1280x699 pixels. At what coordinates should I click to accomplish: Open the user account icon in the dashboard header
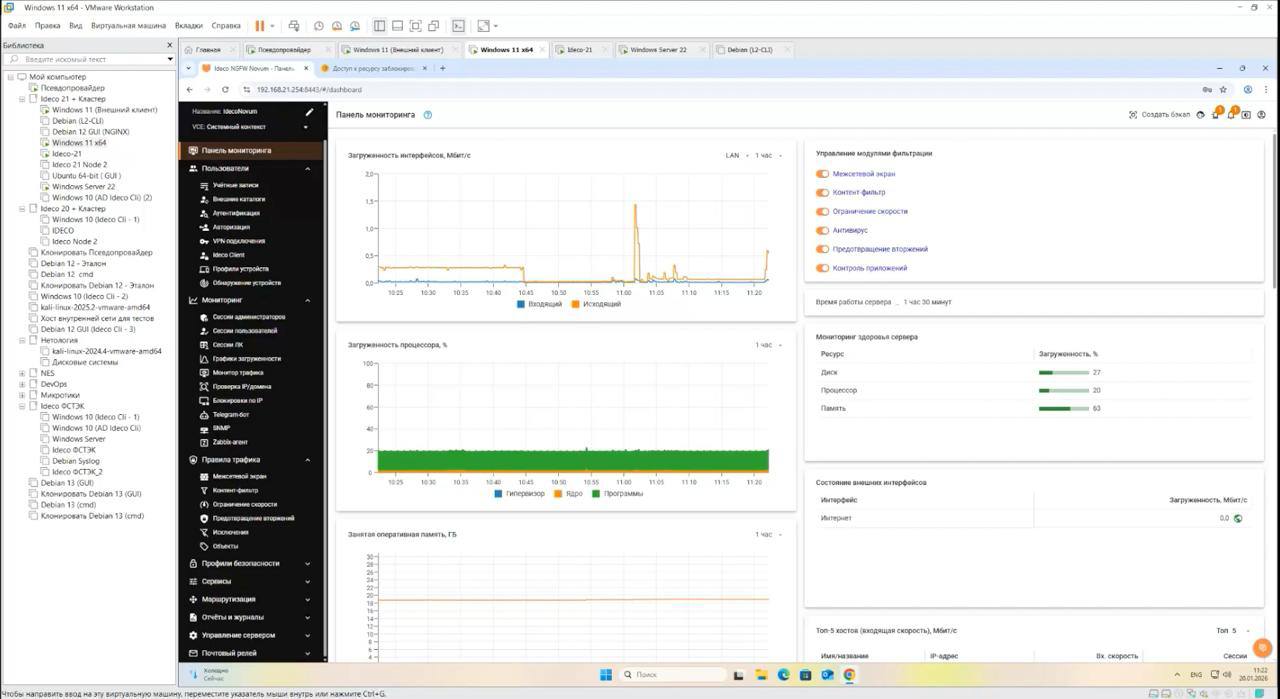[x=1262, y=115]
